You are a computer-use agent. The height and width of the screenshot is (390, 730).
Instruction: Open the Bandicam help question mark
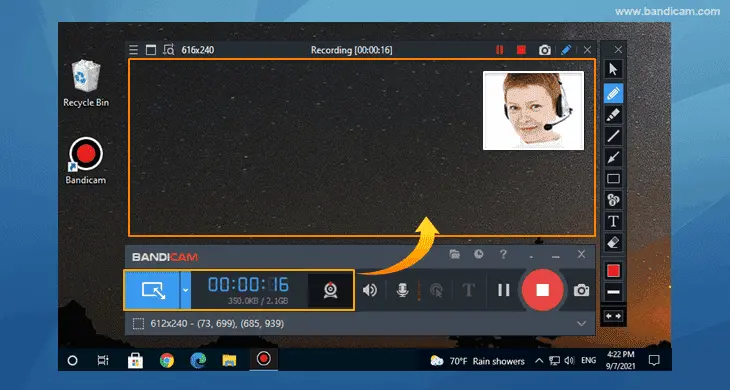click(x=503, y=255)
